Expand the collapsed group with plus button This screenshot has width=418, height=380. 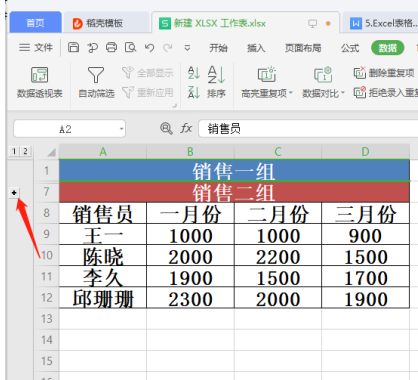14,192
